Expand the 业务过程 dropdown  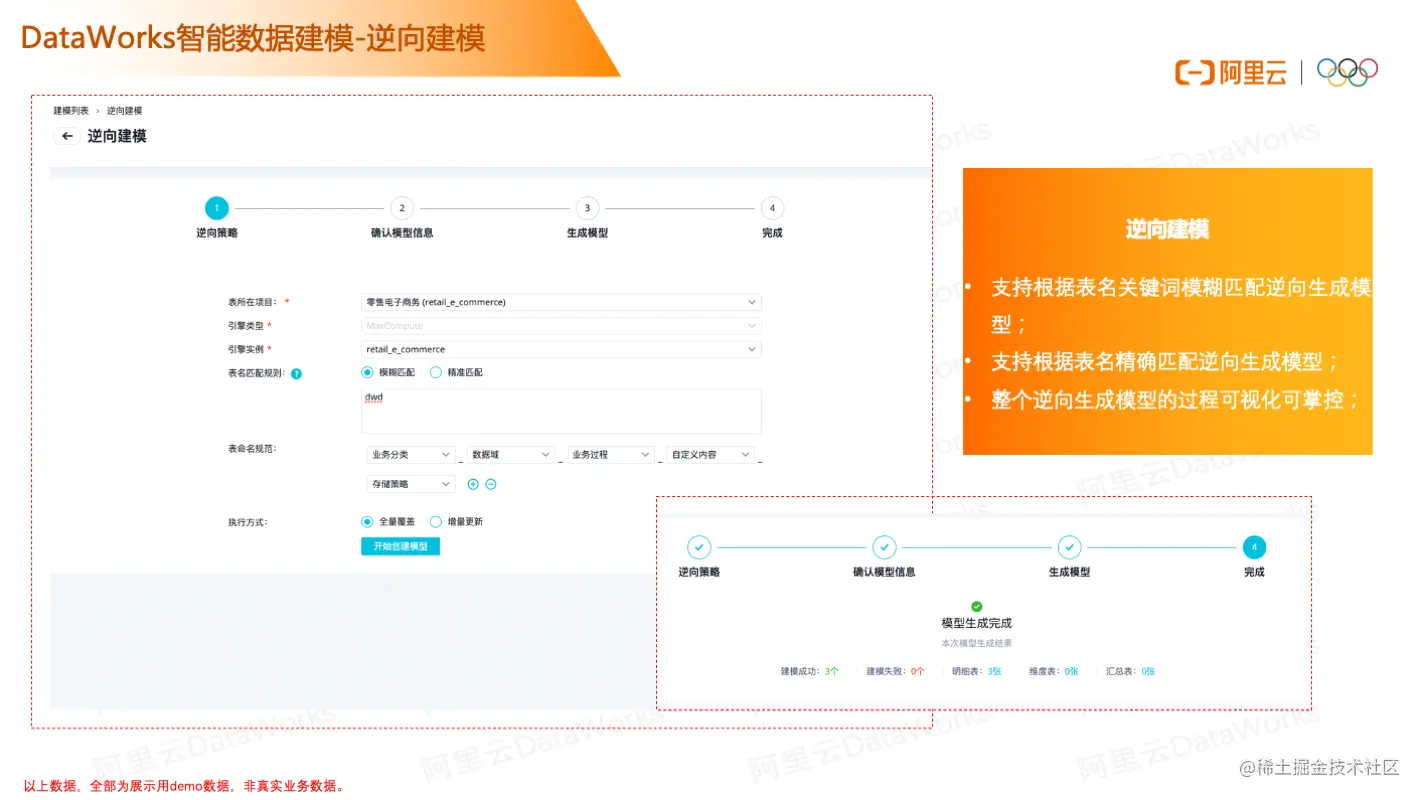point(611,454)
